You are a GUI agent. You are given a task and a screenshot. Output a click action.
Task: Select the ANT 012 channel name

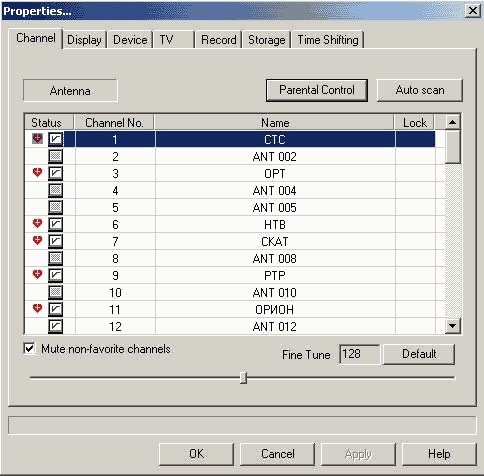click(275, 326)
